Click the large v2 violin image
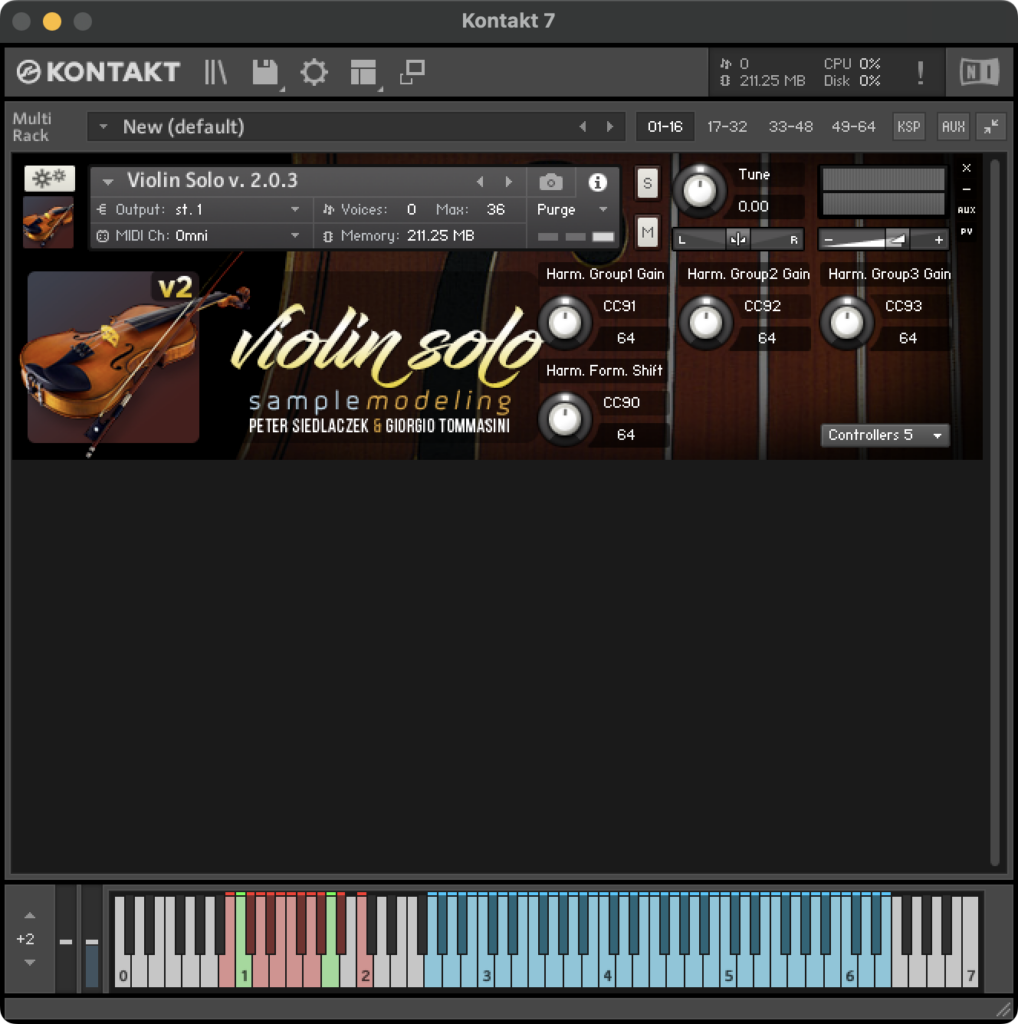The image size is (1018, 1024). [x=113, y=357]
